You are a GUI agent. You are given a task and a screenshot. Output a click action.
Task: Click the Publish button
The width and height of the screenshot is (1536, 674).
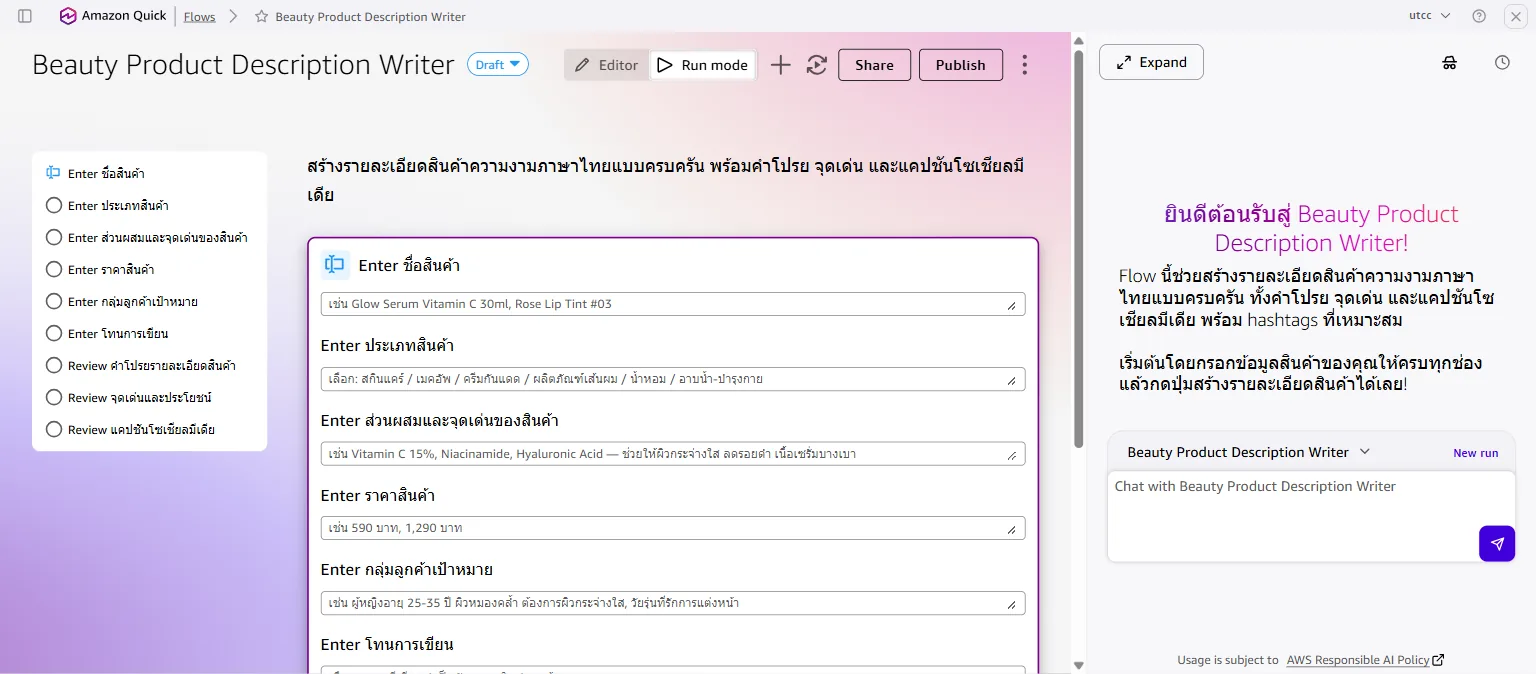(x=960, y=65)
